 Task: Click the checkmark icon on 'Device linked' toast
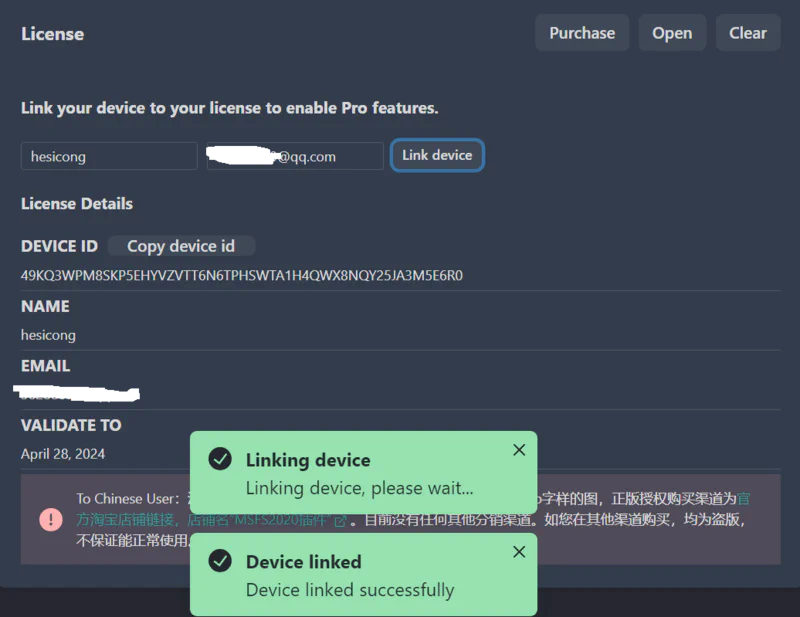click(220, 562)
